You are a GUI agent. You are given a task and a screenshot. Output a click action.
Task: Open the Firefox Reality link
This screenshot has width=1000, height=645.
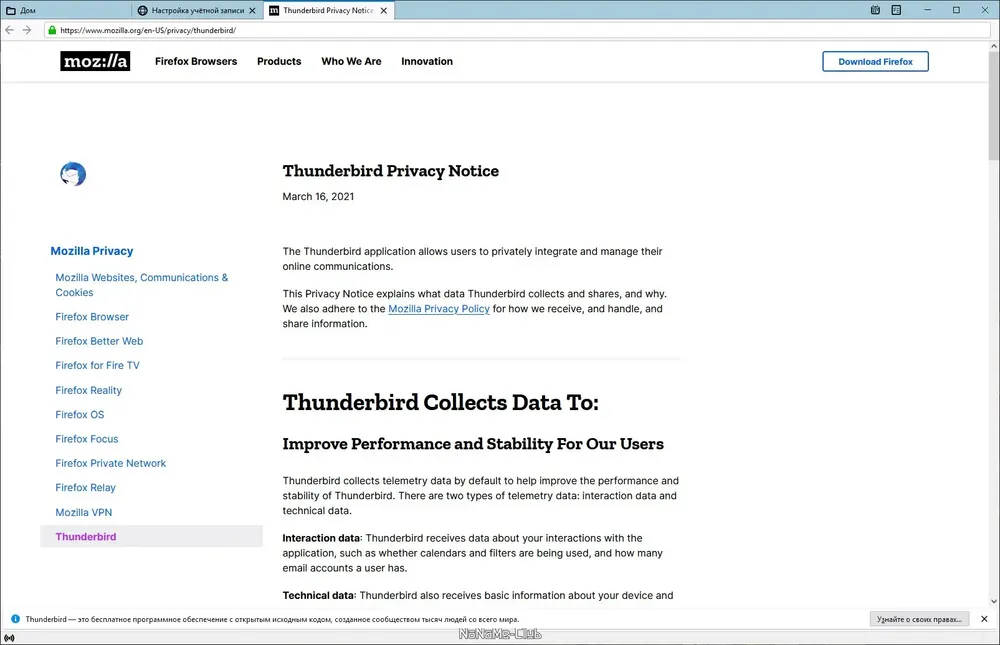[88, 390]
